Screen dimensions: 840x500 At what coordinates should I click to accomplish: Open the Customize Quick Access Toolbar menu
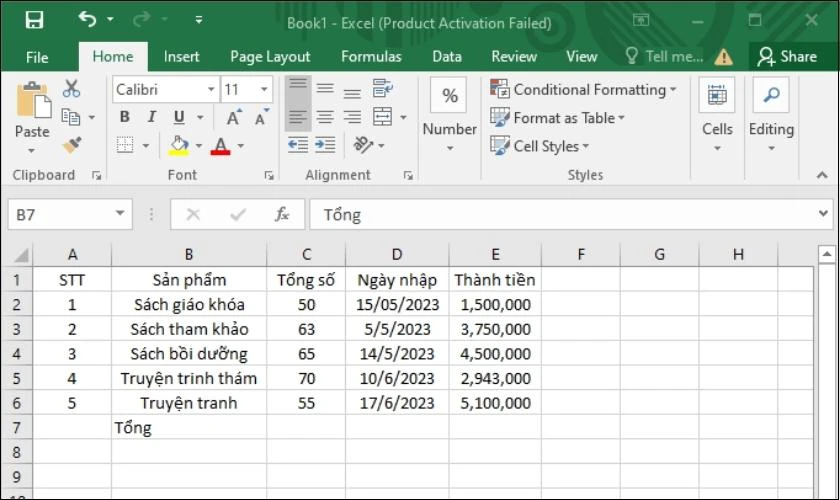[199, 20]
